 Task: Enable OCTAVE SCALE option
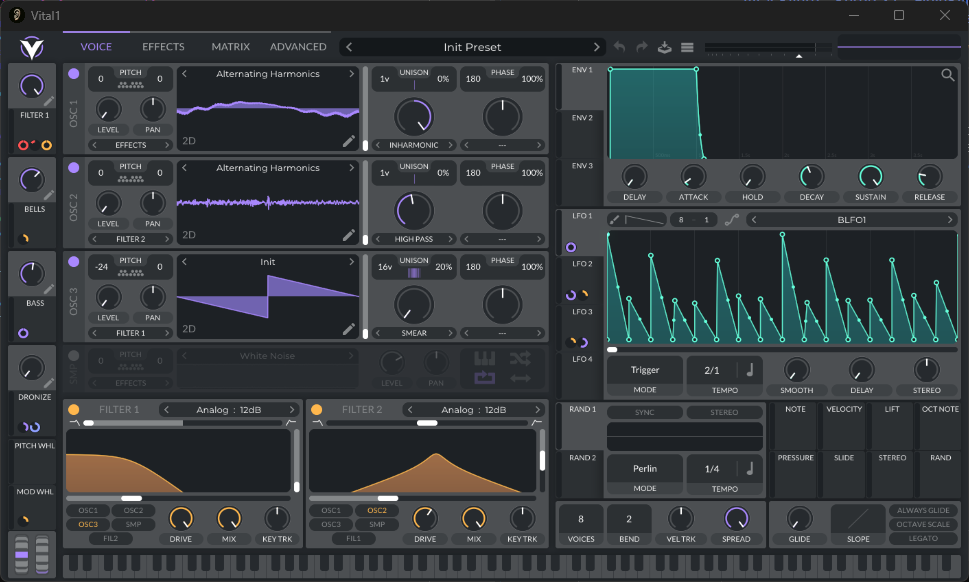coord(923,525)
